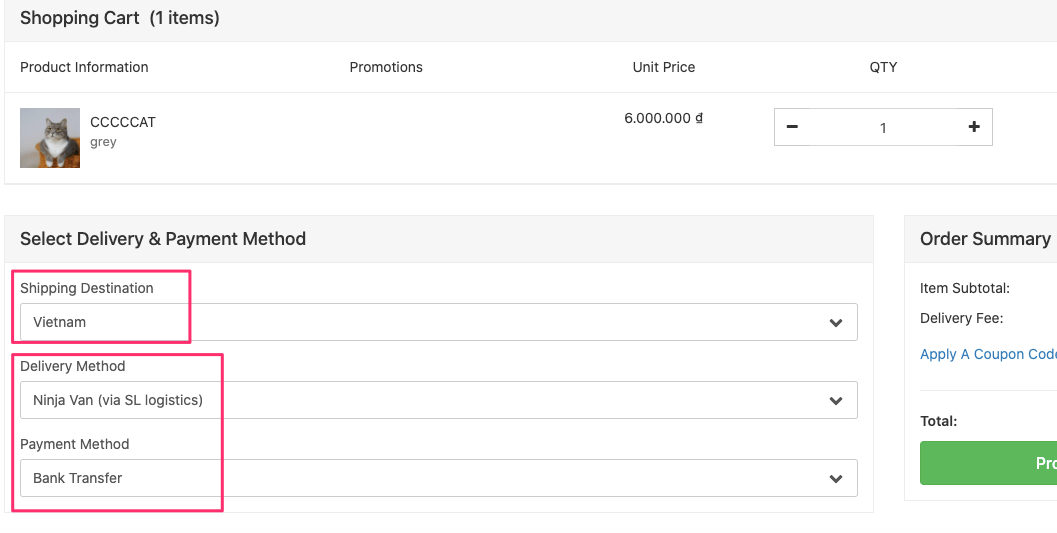Click the CCCCCAT product name

coord(123,122)
